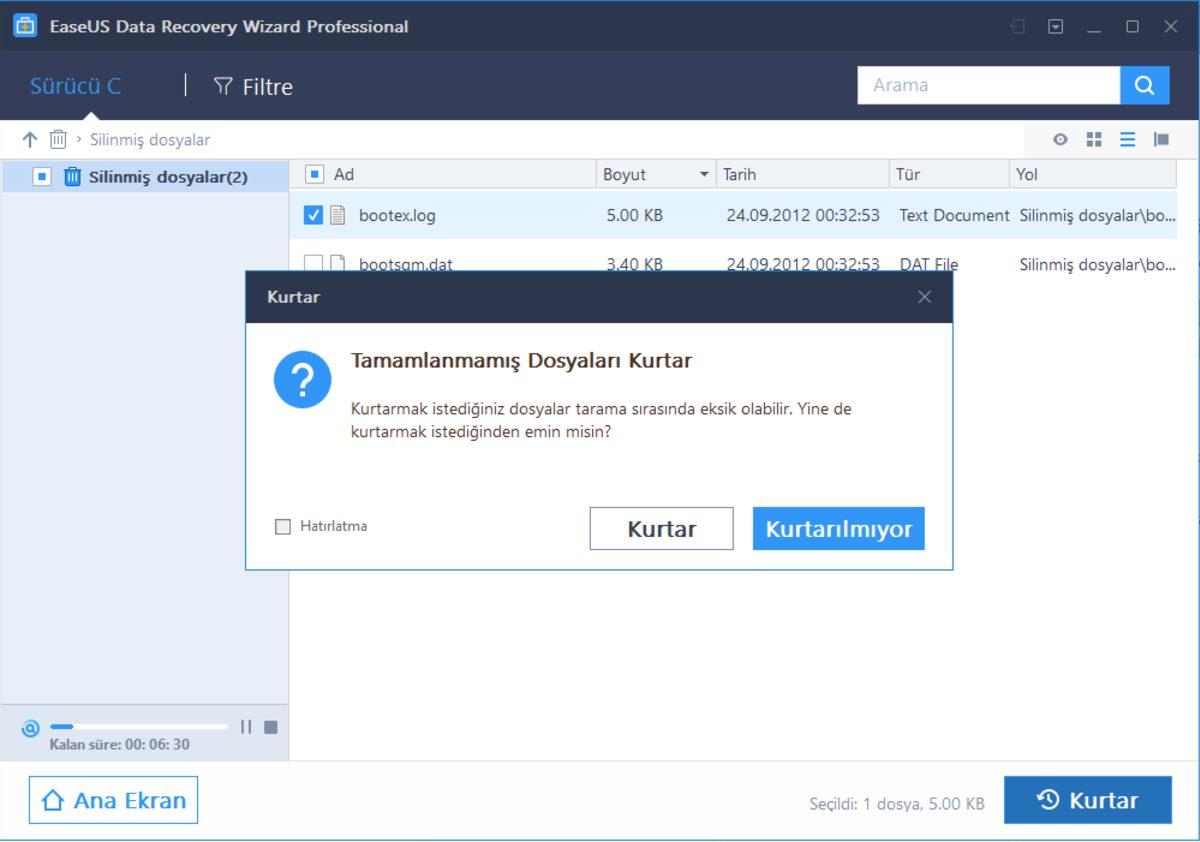Viewport: 1200px width, 842px height.
Task: Return home via Ana Ekran
Action: tap(112, 799)
